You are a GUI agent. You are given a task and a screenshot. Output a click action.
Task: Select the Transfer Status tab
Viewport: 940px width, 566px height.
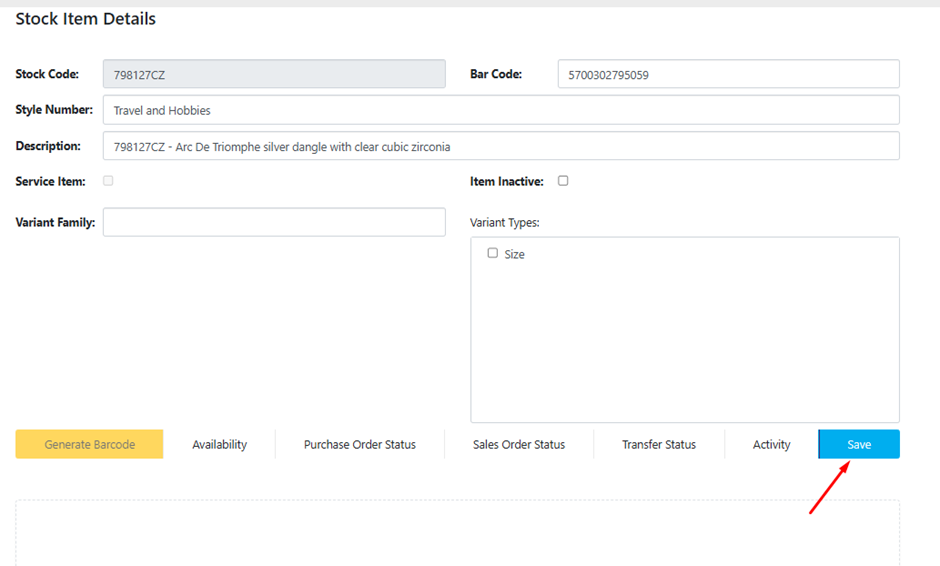tap(658, 444)
